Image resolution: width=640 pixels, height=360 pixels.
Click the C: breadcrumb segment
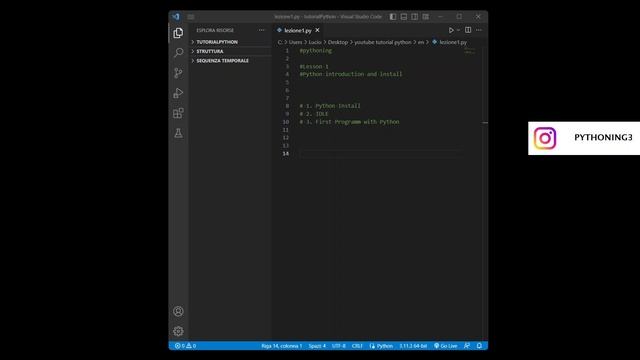(280, 42)
